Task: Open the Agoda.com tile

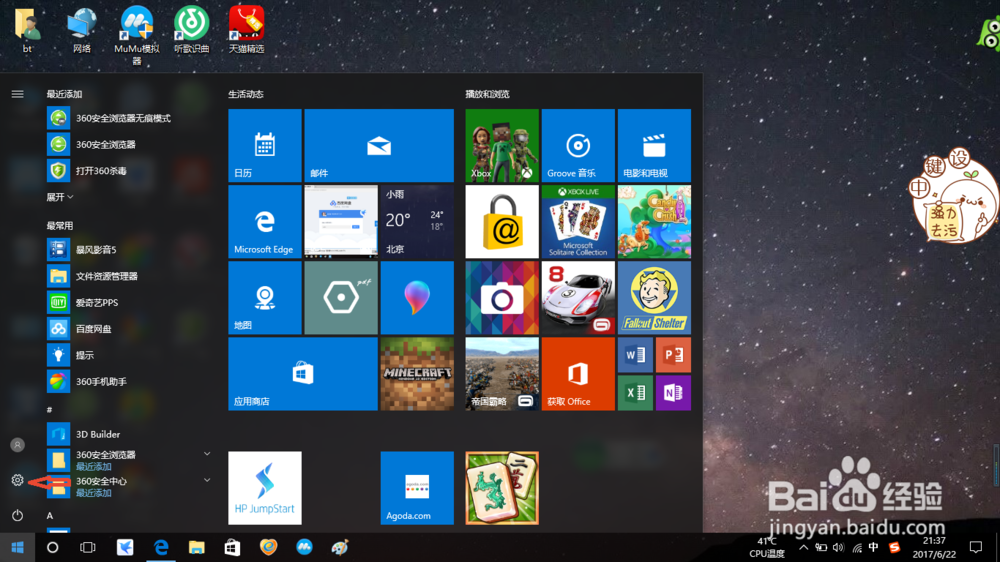Action: (x=417, y=488)
